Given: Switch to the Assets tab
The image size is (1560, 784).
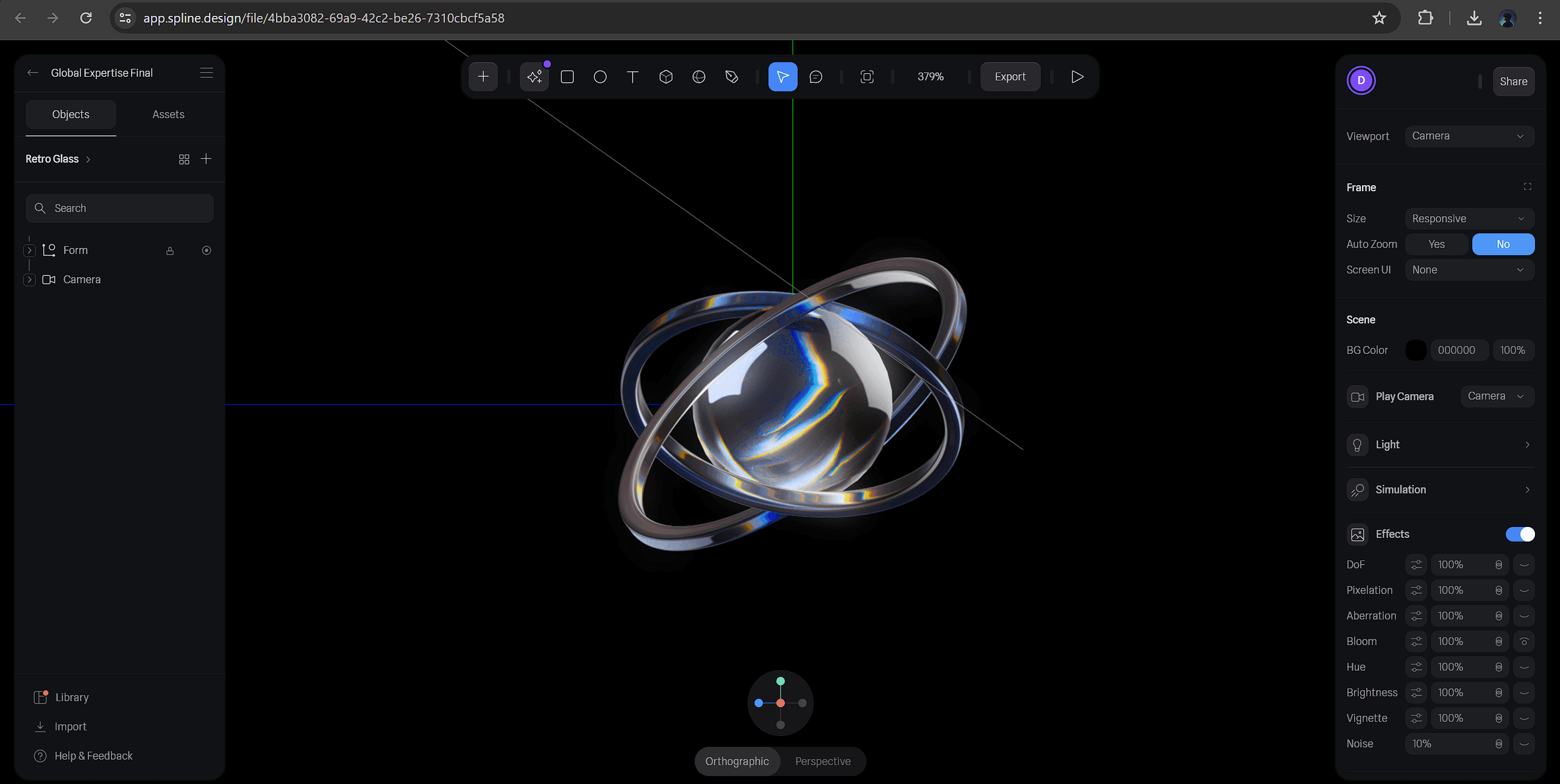Looking at the screenshot, I should point(168,115).
